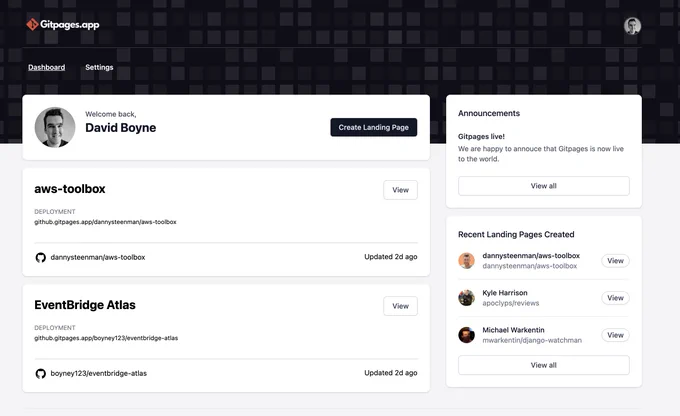View dannysteenman/aws-toolbox recent landing page

point(615,261)
